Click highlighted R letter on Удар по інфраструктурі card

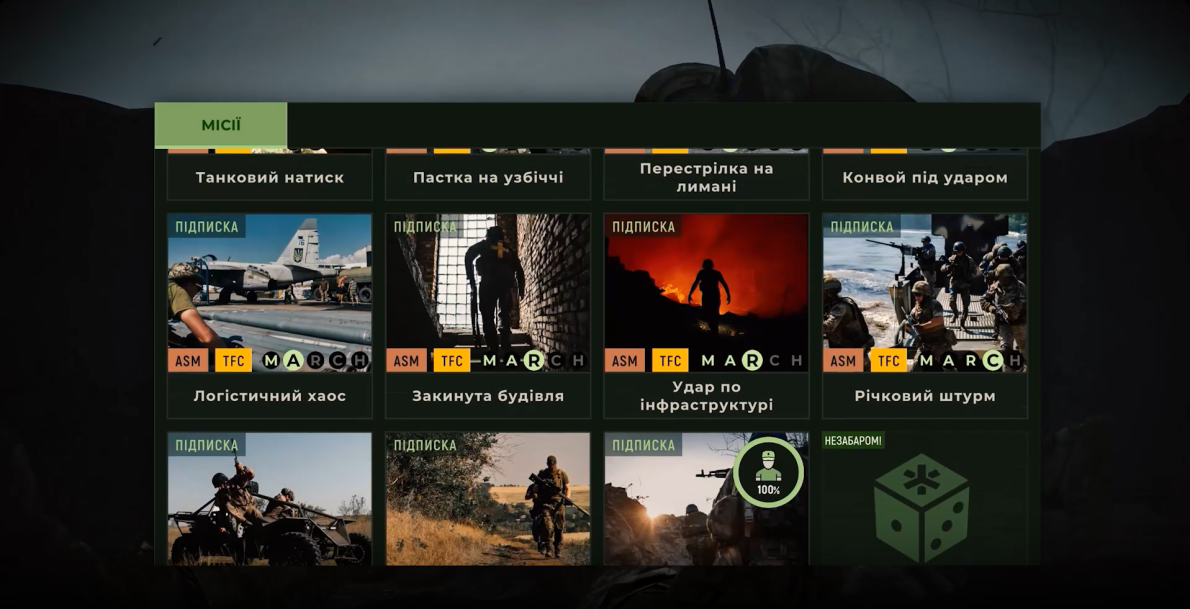click(753, 361)
